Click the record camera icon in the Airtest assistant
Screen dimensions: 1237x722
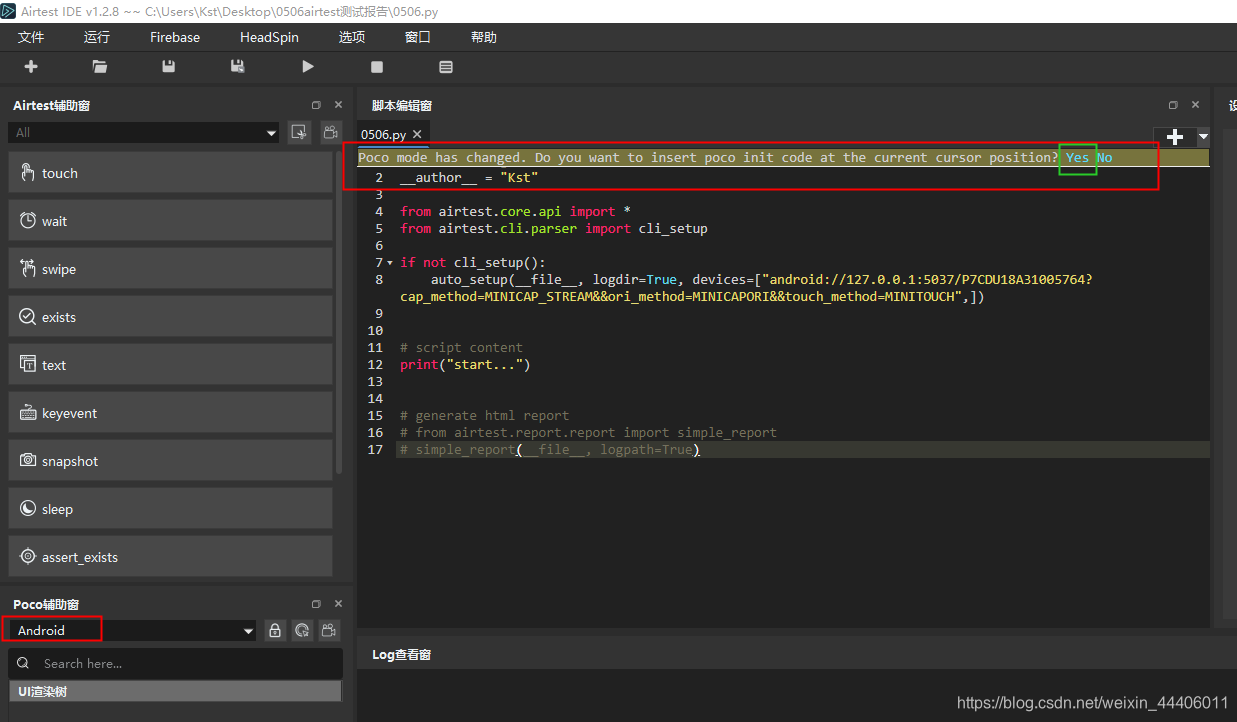point(330,132)
